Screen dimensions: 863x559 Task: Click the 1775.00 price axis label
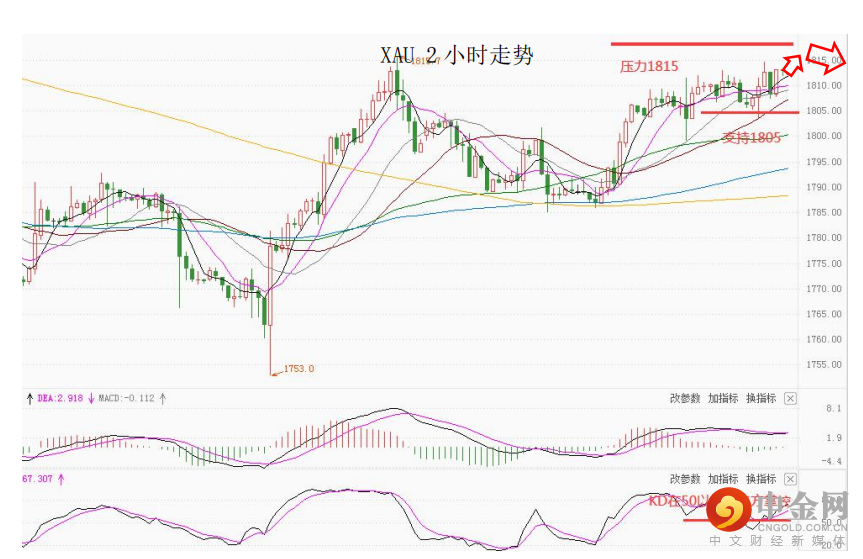824,264
